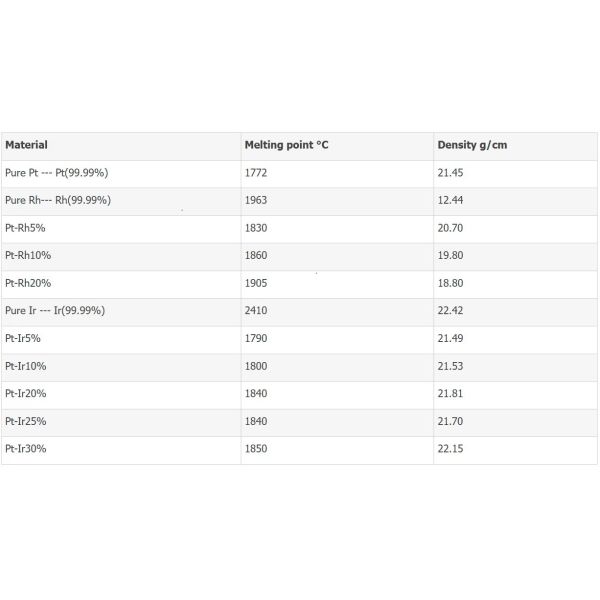The height and width of the screenshot is (600, 600).
Task: Select the 22.42 density cell
Action: [x=451, y=311]
